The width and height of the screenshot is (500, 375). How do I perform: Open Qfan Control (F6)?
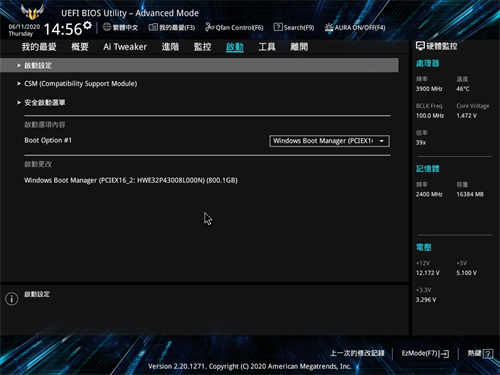click(234, 27)
